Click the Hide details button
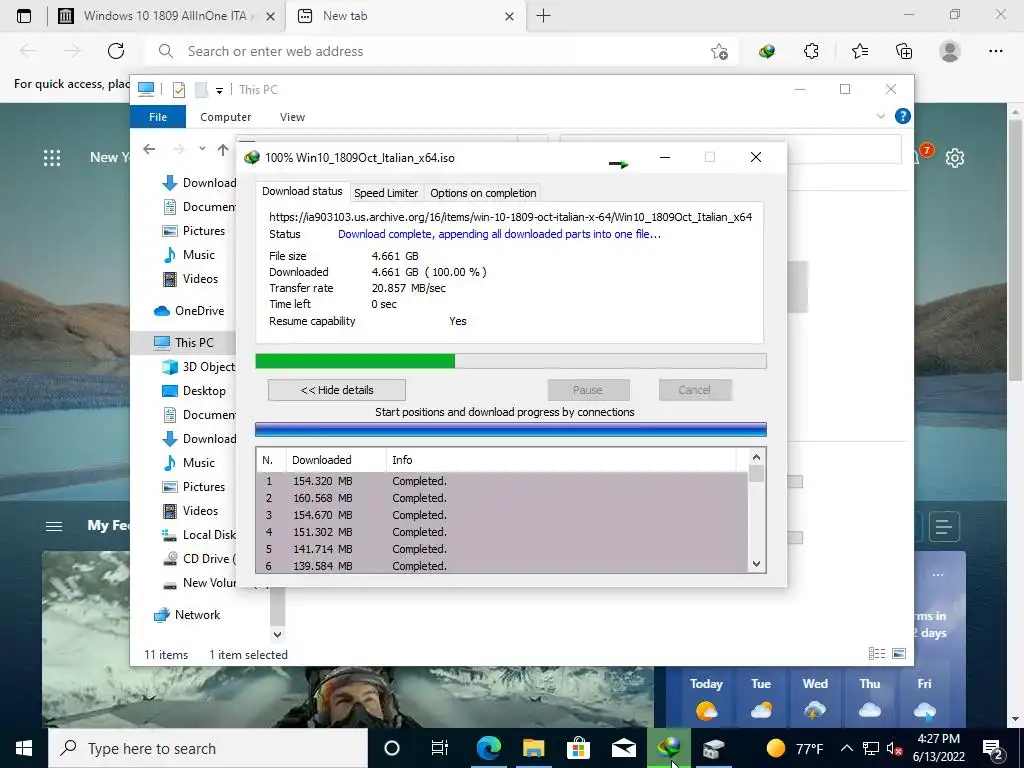This screenshot has height=768, width=1024. point(337,390)
